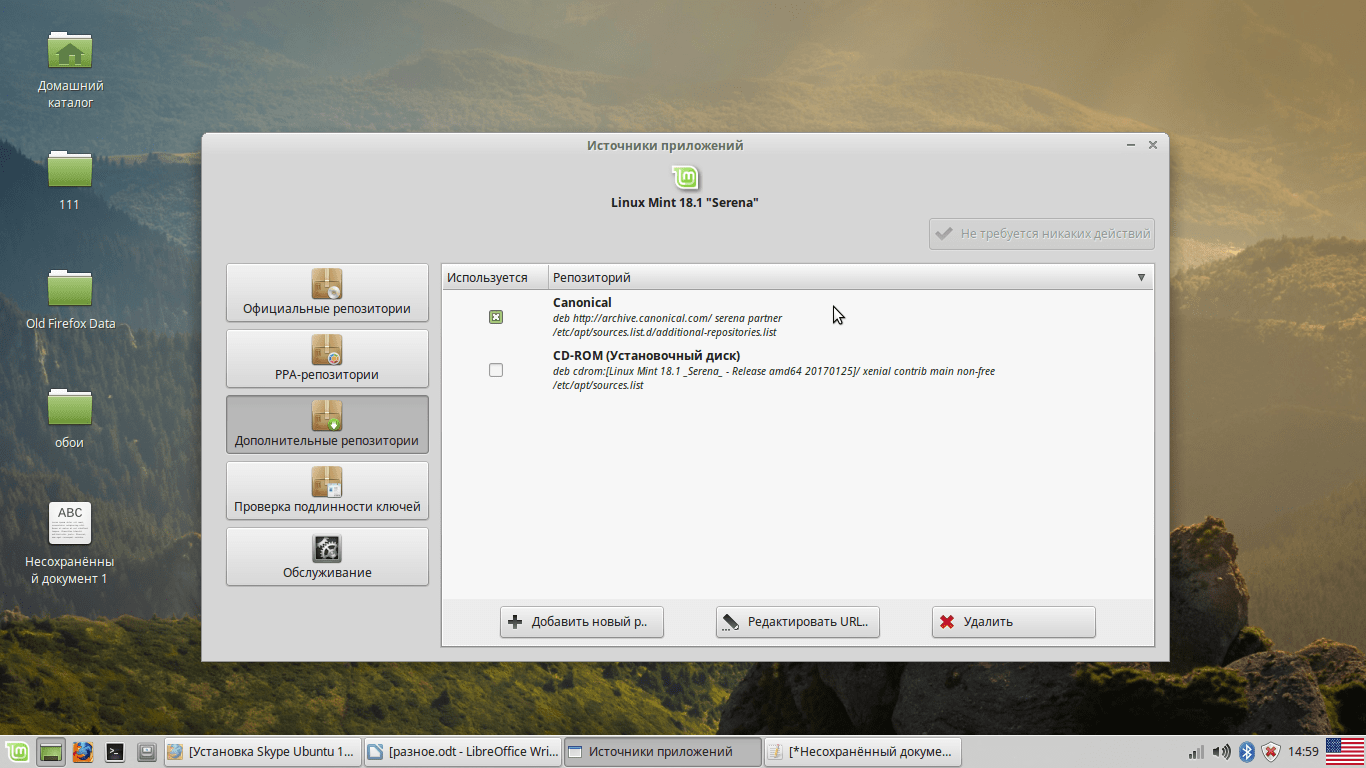
Task: Switch to the PPA repositories section
Action: pyautogui.click(x=327, y=359)
